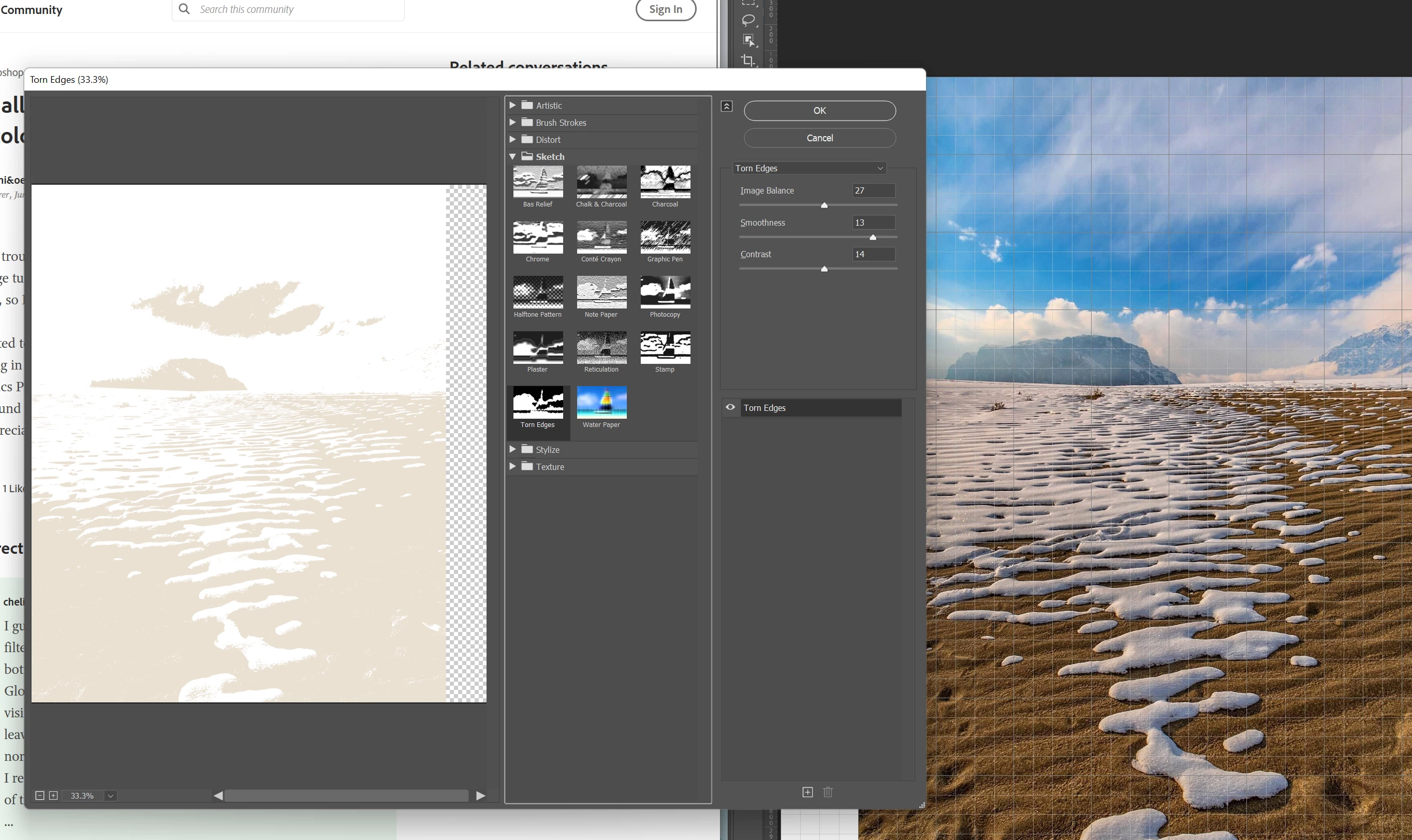Click the delete effect layer trash icon

(x=828, y=792)
